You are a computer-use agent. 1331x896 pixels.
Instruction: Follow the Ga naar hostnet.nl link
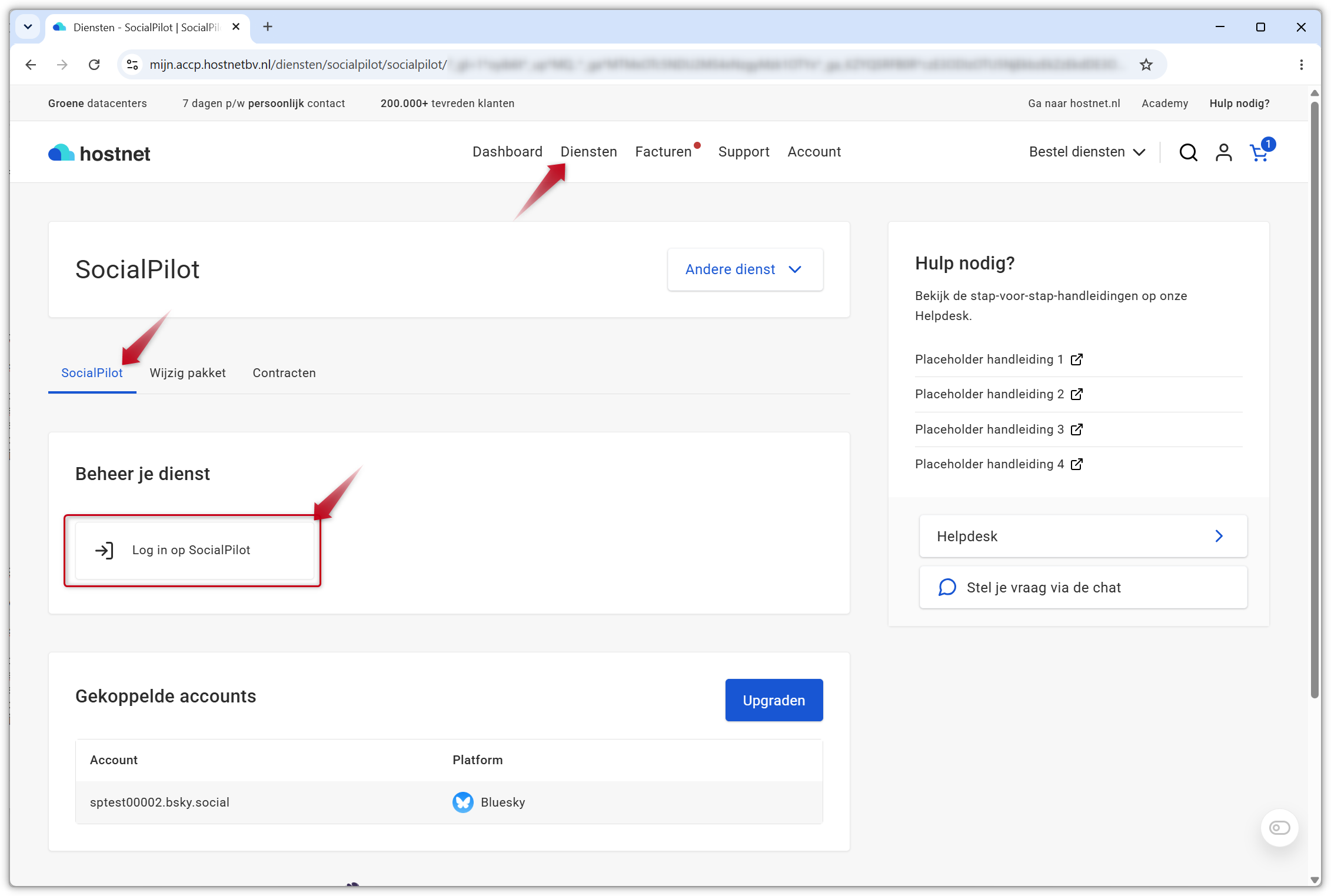(x=1074, y=104)
